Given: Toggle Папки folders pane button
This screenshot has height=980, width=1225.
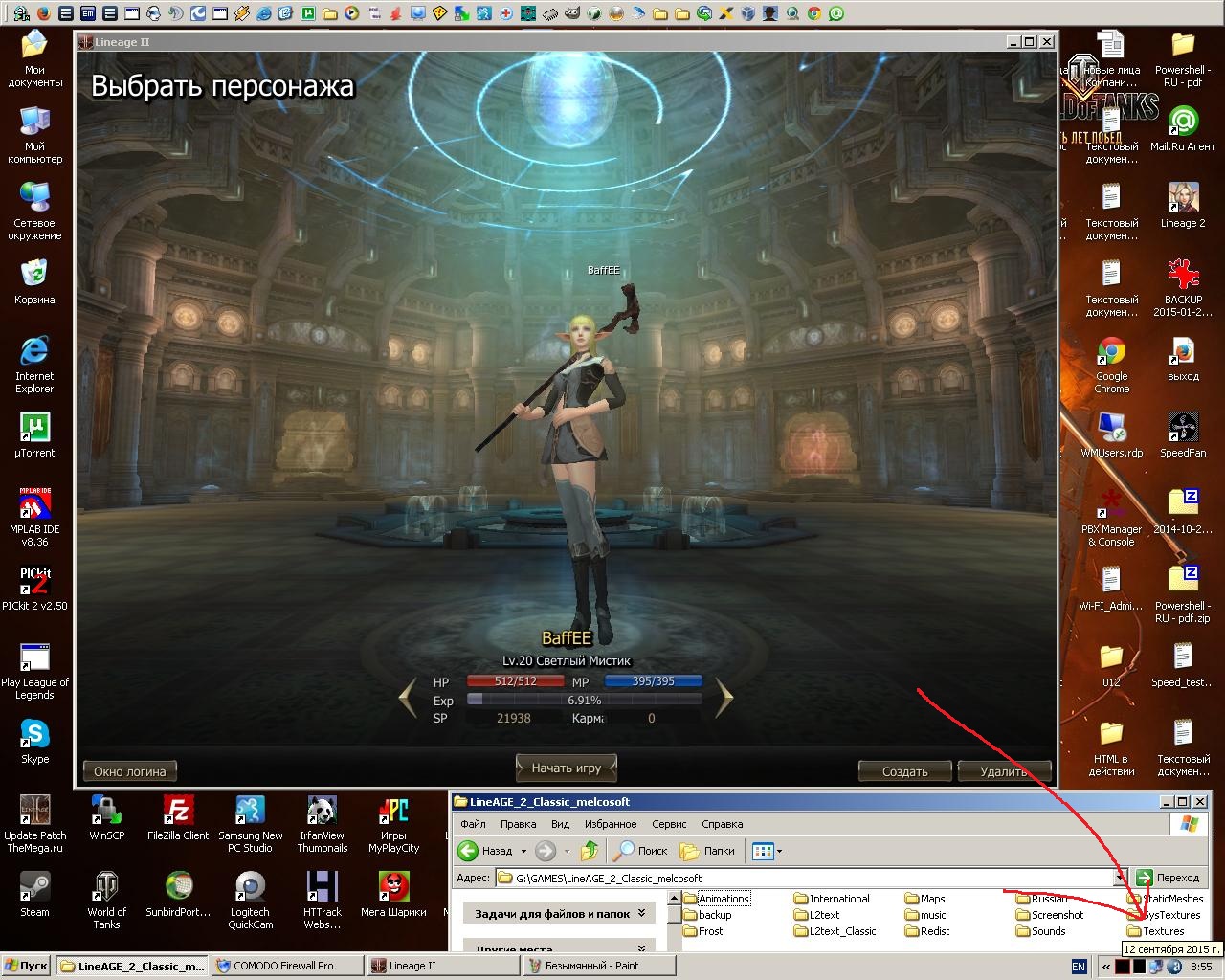Looking at the screenshot, I should pyautogui.click(x=707, y=850).
